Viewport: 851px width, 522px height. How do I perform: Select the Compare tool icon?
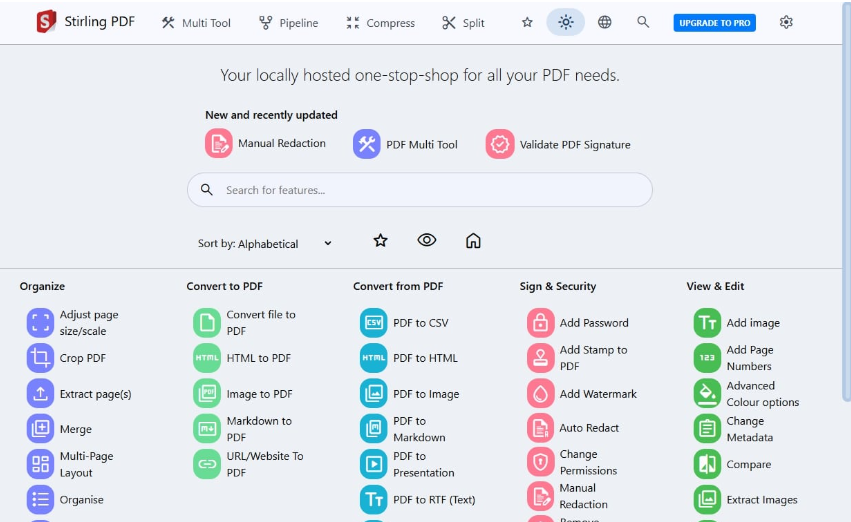707,464
